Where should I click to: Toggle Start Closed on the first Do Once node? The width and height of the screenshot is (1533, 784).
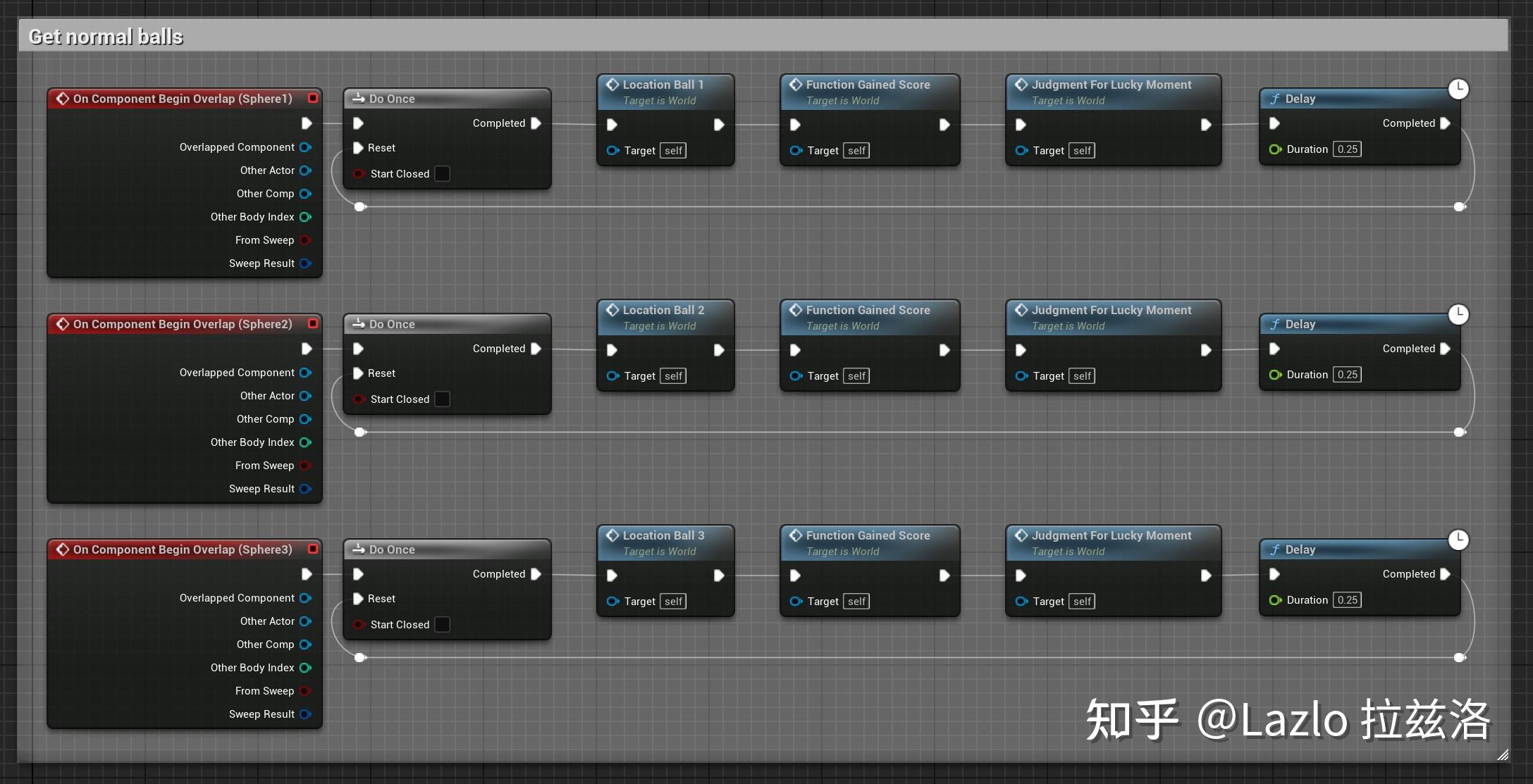tap(442, 173)
